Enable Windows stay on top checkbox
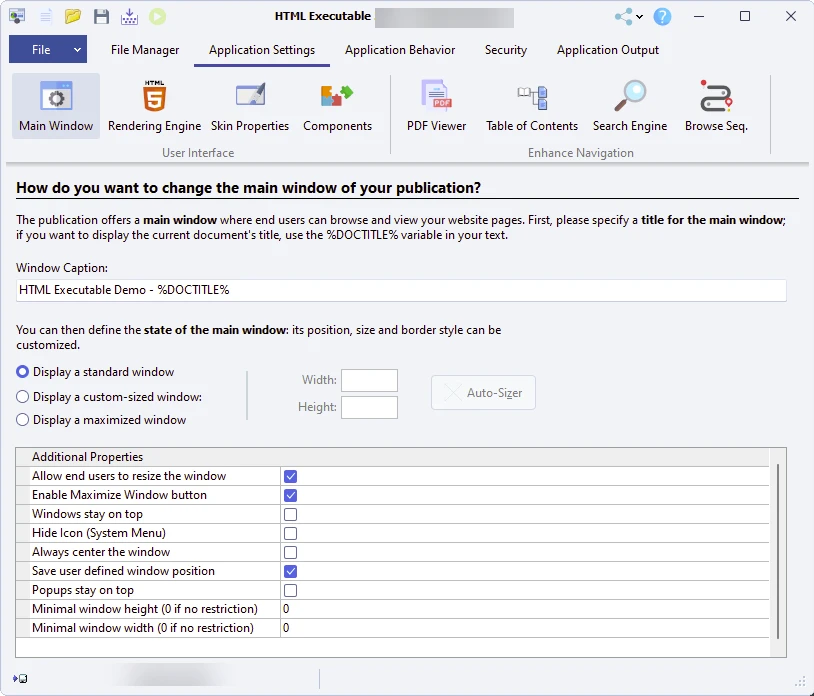Viewport: 814px width, 696px height. click(291, 514)
